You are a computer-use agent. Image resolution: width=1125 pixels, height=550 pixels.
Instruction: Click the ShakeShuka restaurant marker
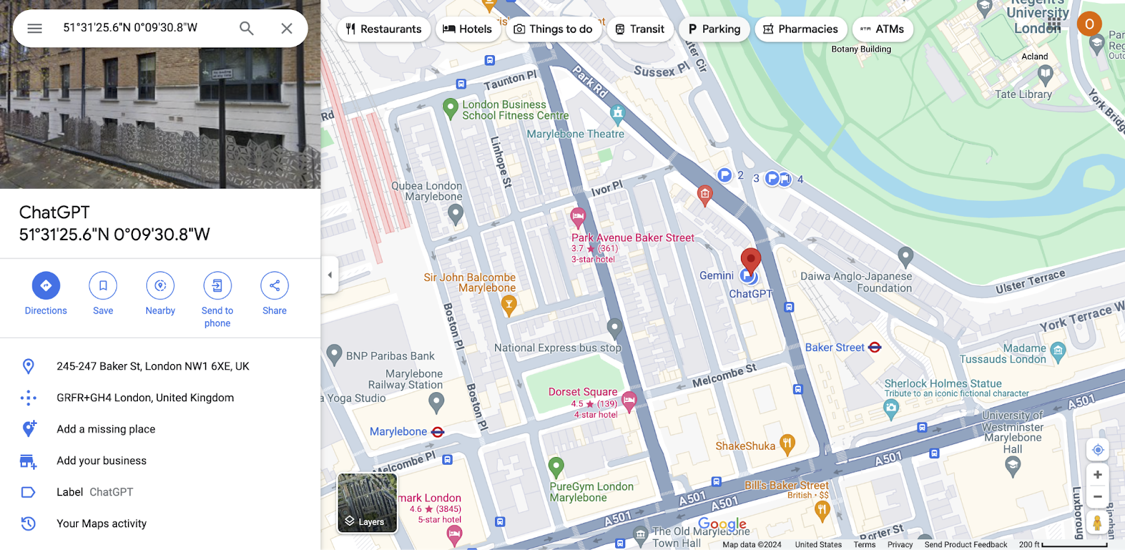pos(787,445)
